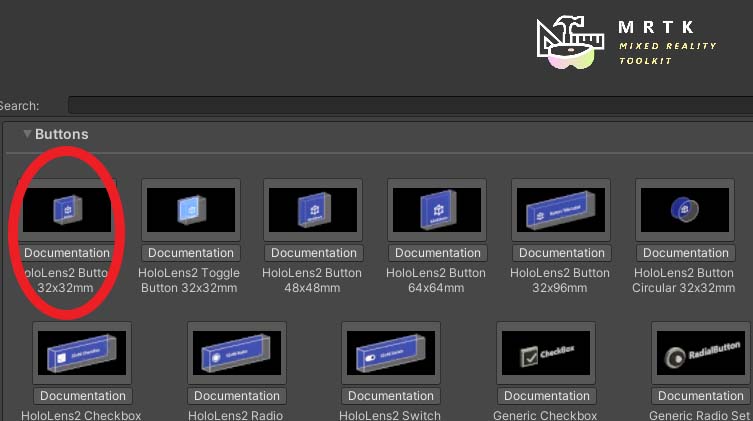
Task: Open Documentation for HoloLens2 Button 48x48mm
Action: tap(314, 253)
